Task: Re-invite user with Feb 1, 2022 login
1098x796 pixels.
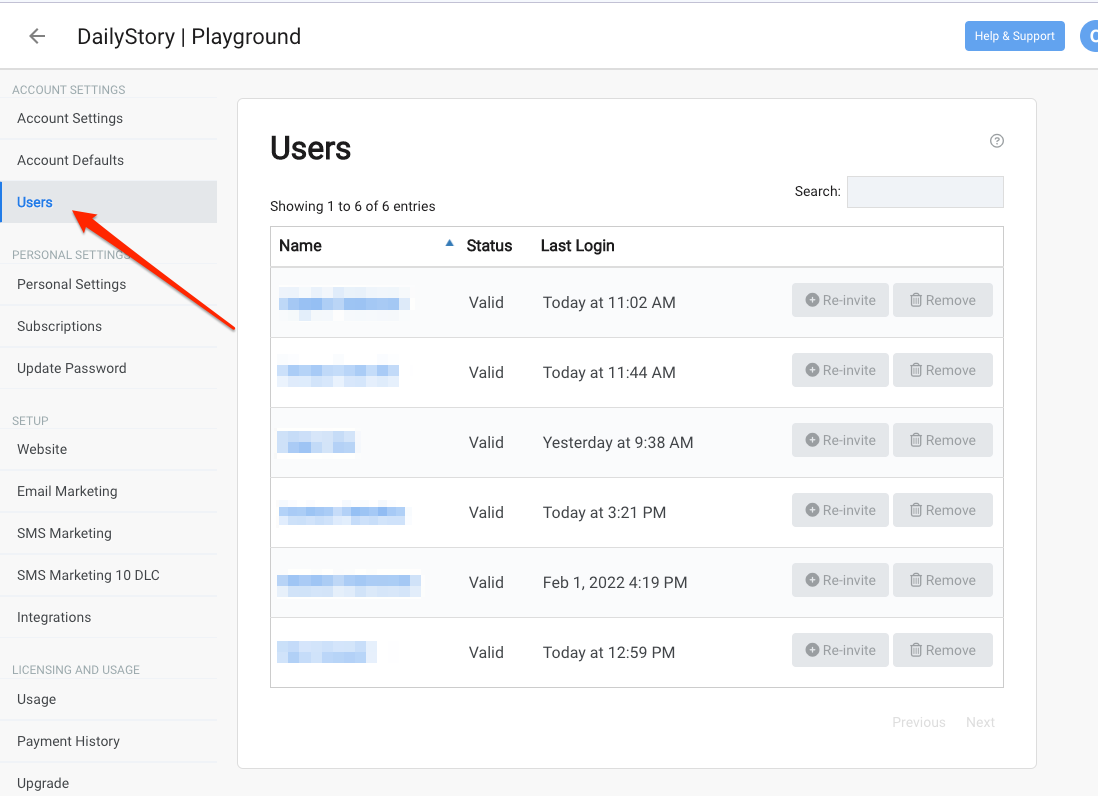Action: [x=840, y=580]
